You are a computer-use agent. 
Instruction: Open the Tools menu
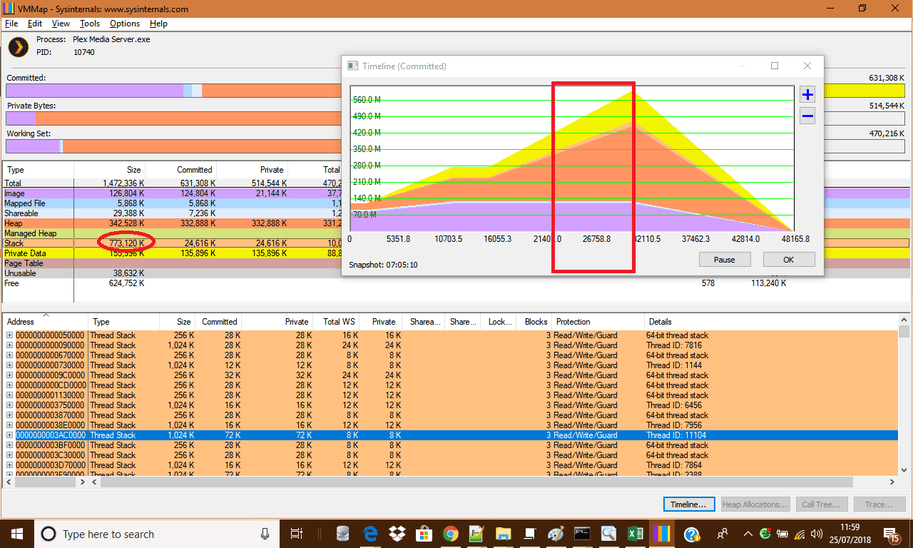pyautogui.click(x=89, y=23)
